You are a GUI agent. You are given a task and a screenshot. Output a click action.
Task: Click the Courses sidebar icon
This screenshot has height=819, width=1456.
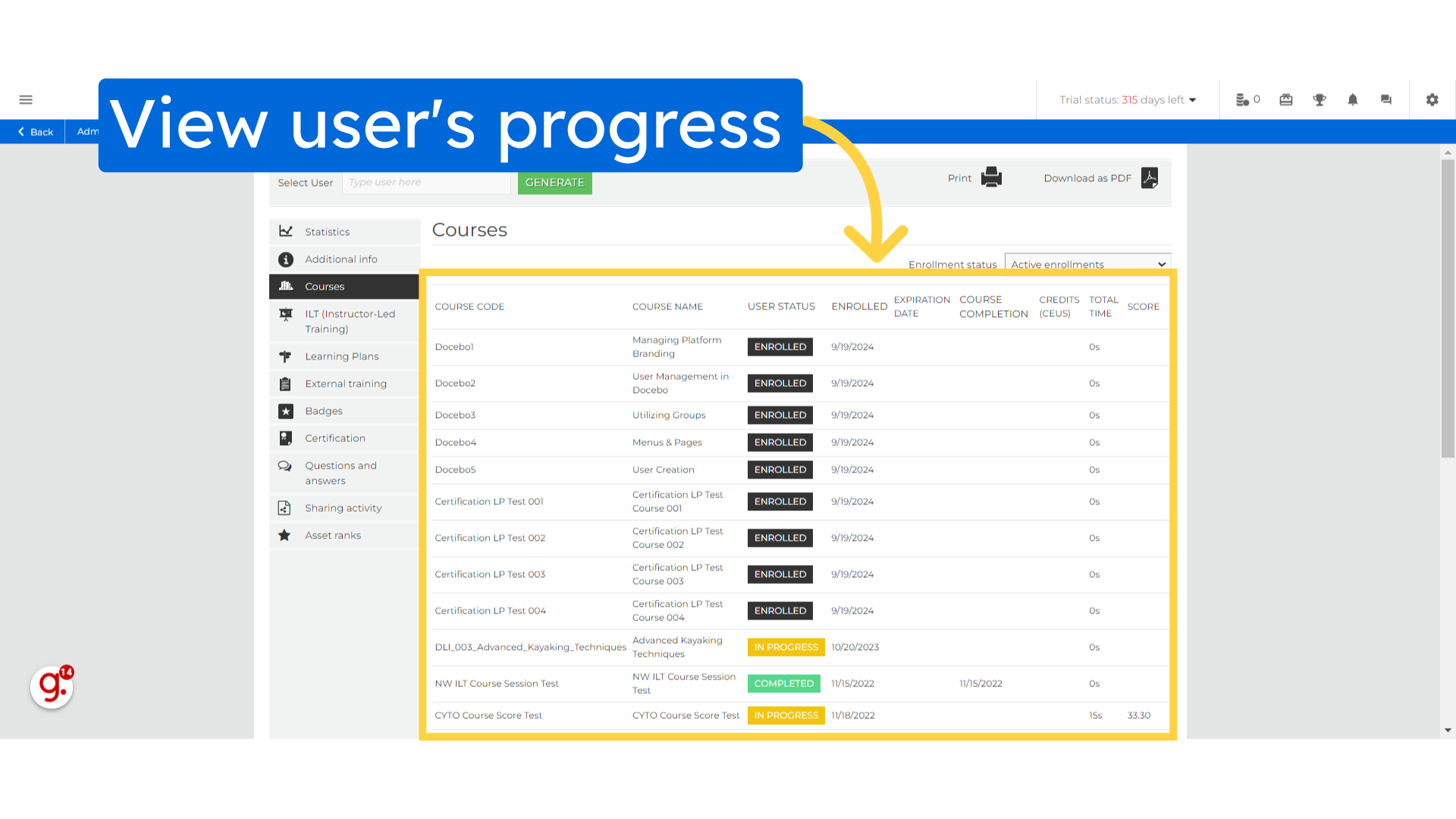tap(285, 286)
